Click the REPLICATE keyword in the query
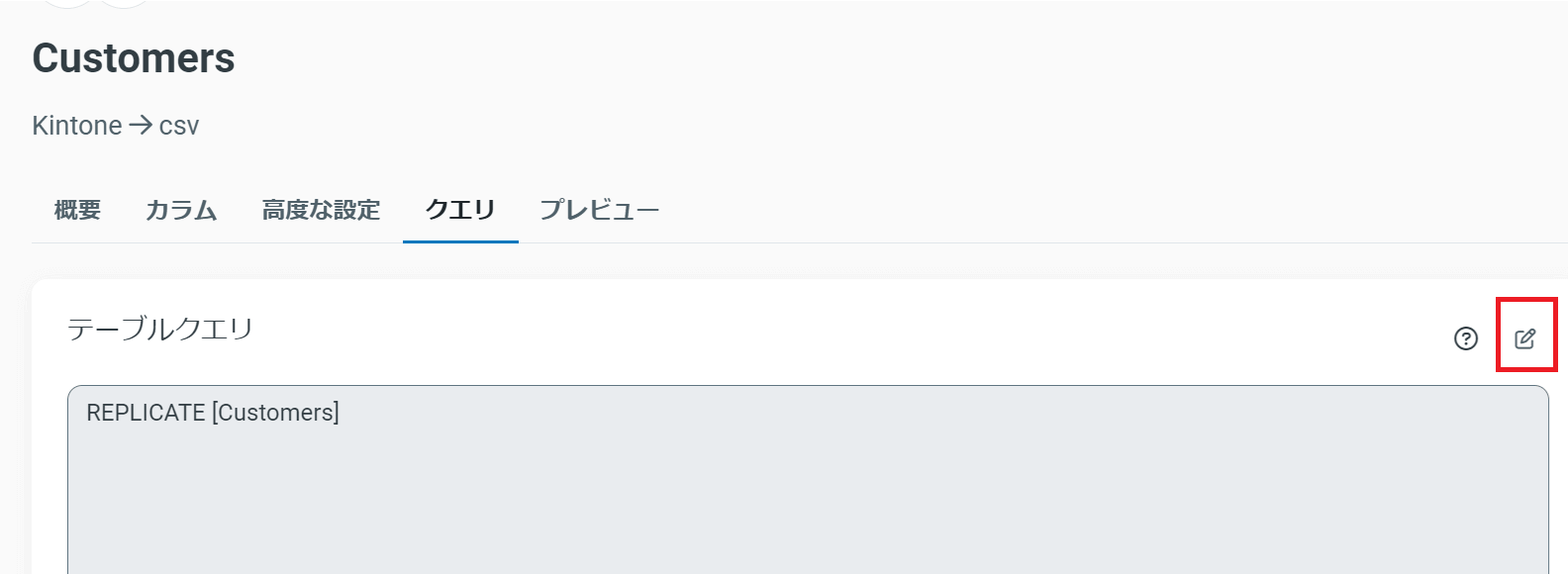Image resolution: width=1568 pixels, height=574 pixels. coord(146,413)
